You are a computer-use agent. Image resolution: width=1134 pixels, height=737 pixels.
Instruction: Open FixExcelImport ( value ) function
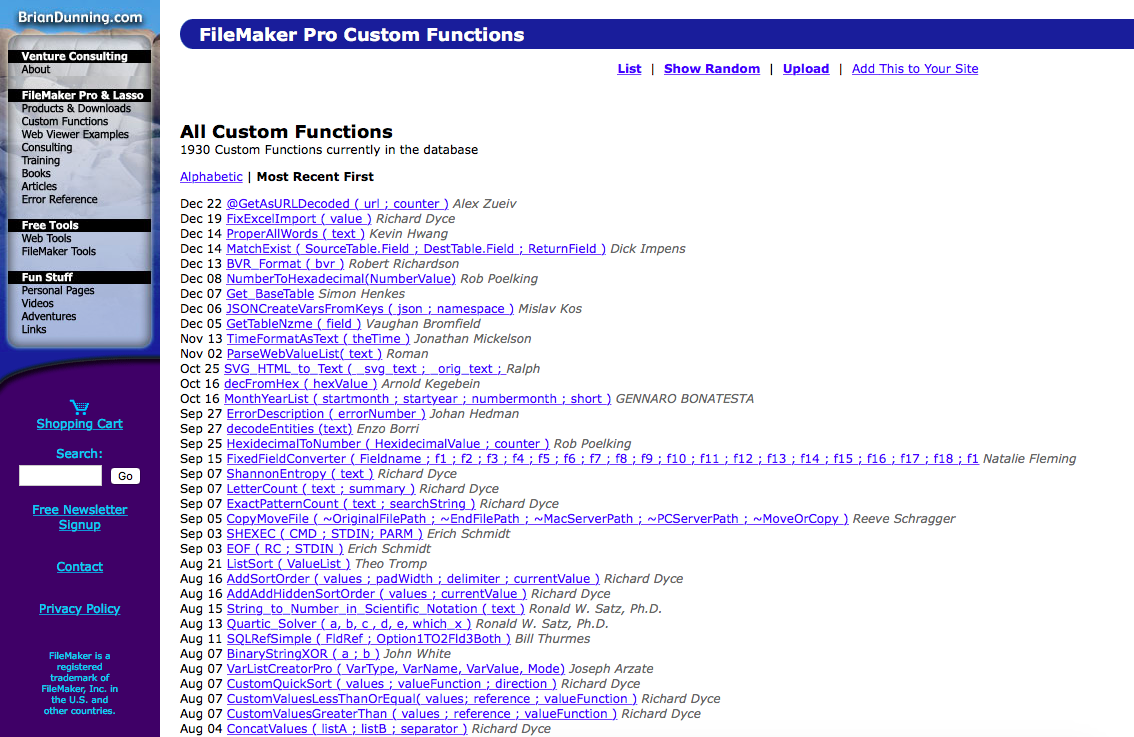pos(299,219)
